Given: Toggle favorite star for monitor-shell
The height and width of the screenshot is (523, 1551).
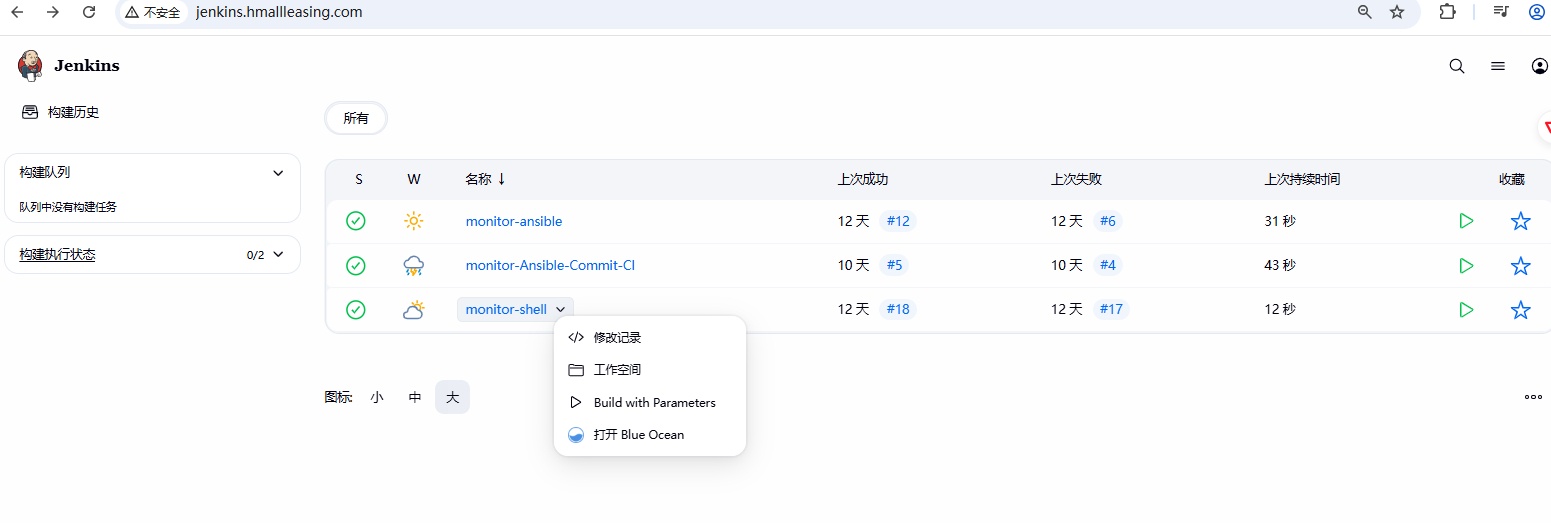Looking at the screenshot, I should pos(1520,310).
